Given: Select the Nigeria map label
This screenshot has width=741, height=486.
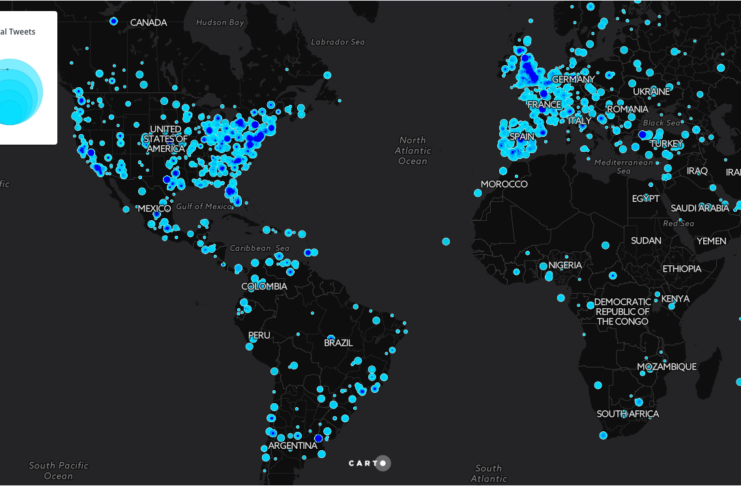Looking at the screenshot, I should tap(565, 266).
